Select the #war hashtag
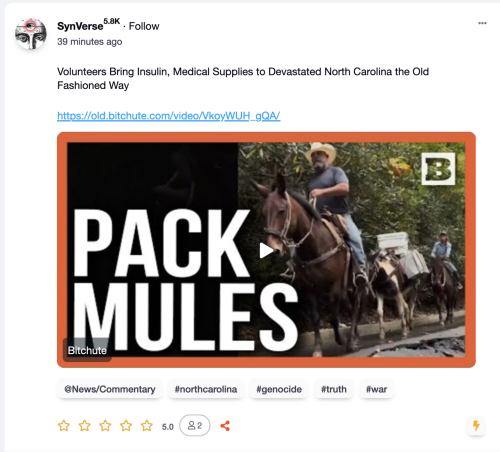The width and height of the screenshot is (500, 452). (x=376, y=389)
